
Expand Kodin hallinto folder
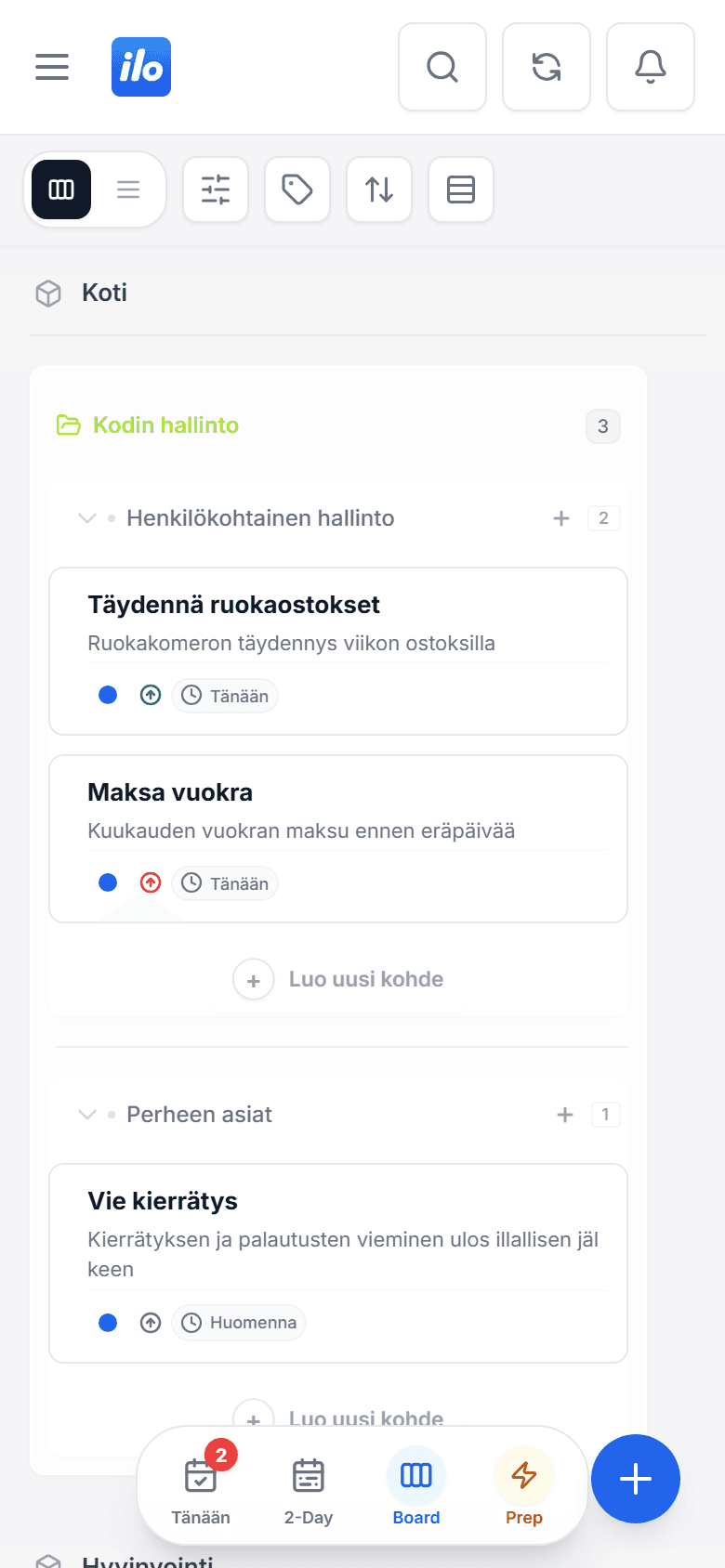pyautogui.click(x=148, y=425)
